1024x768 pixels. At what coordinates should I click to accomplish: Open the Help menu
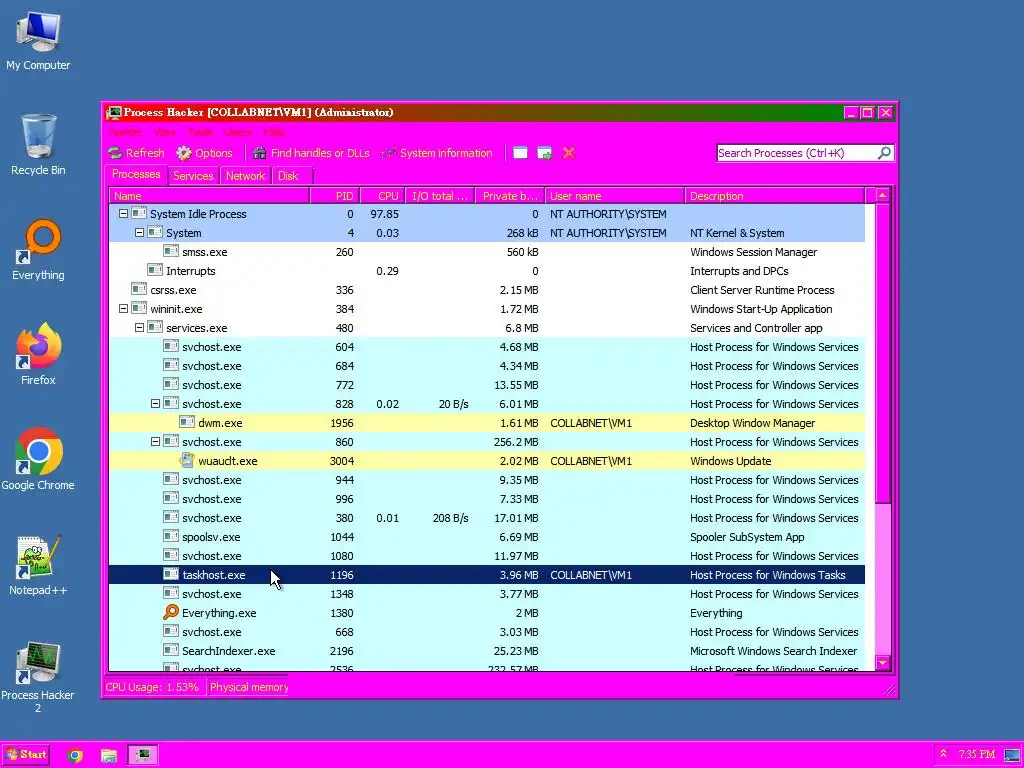[274, 133]
